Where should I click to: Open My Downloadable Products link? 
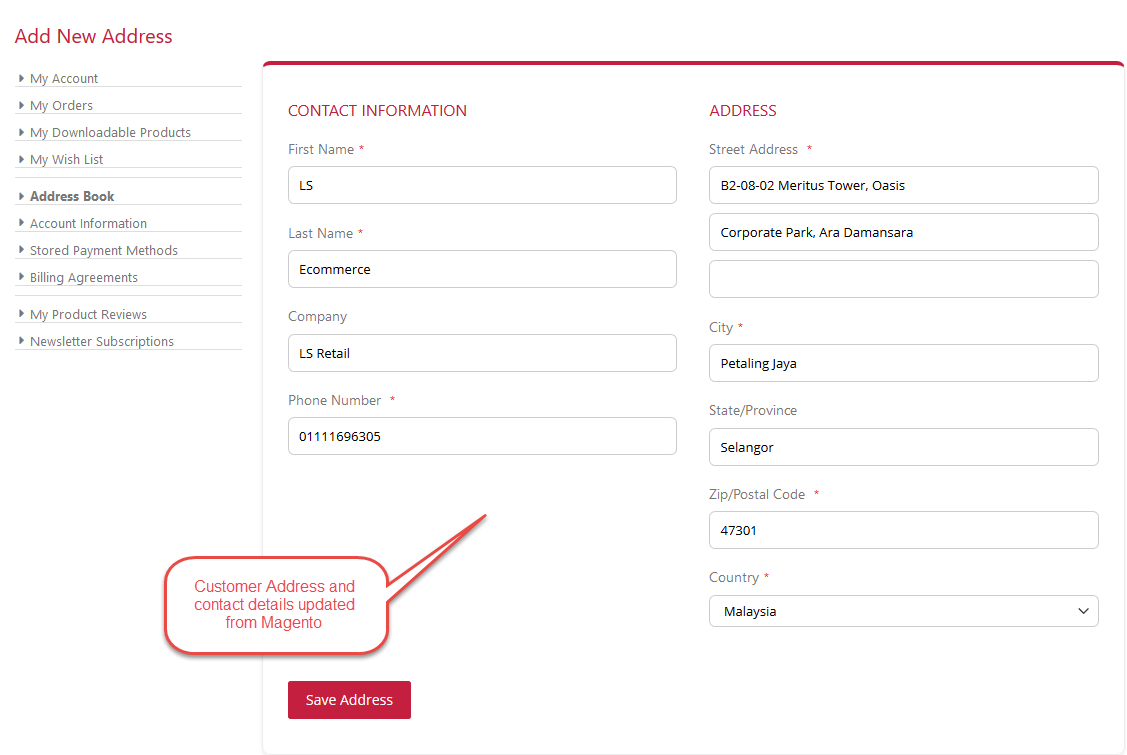110,133
